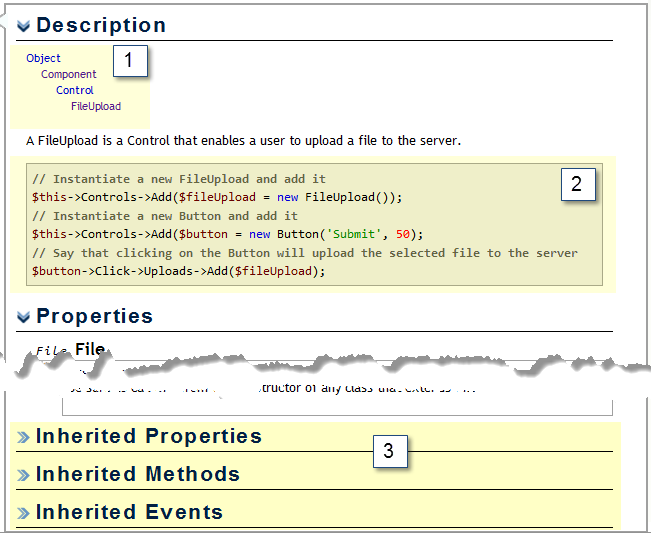
Task: Open the Control class link
Action: click(x=75, y=90)
